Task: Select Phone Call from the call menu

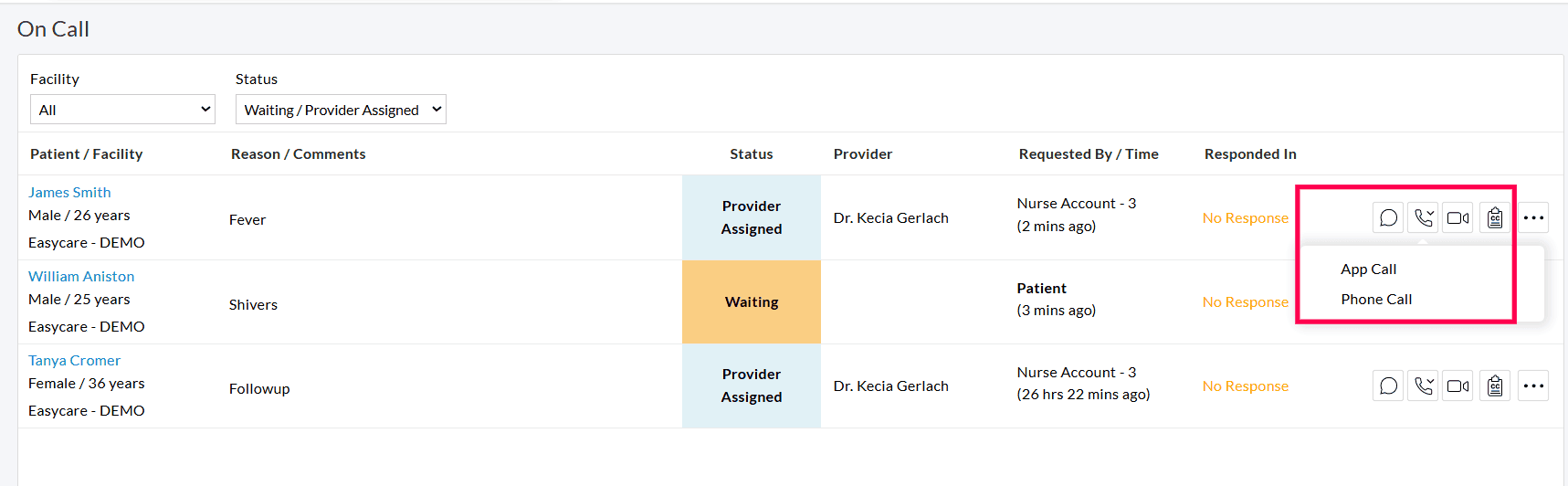Action: pos(1376,300)
